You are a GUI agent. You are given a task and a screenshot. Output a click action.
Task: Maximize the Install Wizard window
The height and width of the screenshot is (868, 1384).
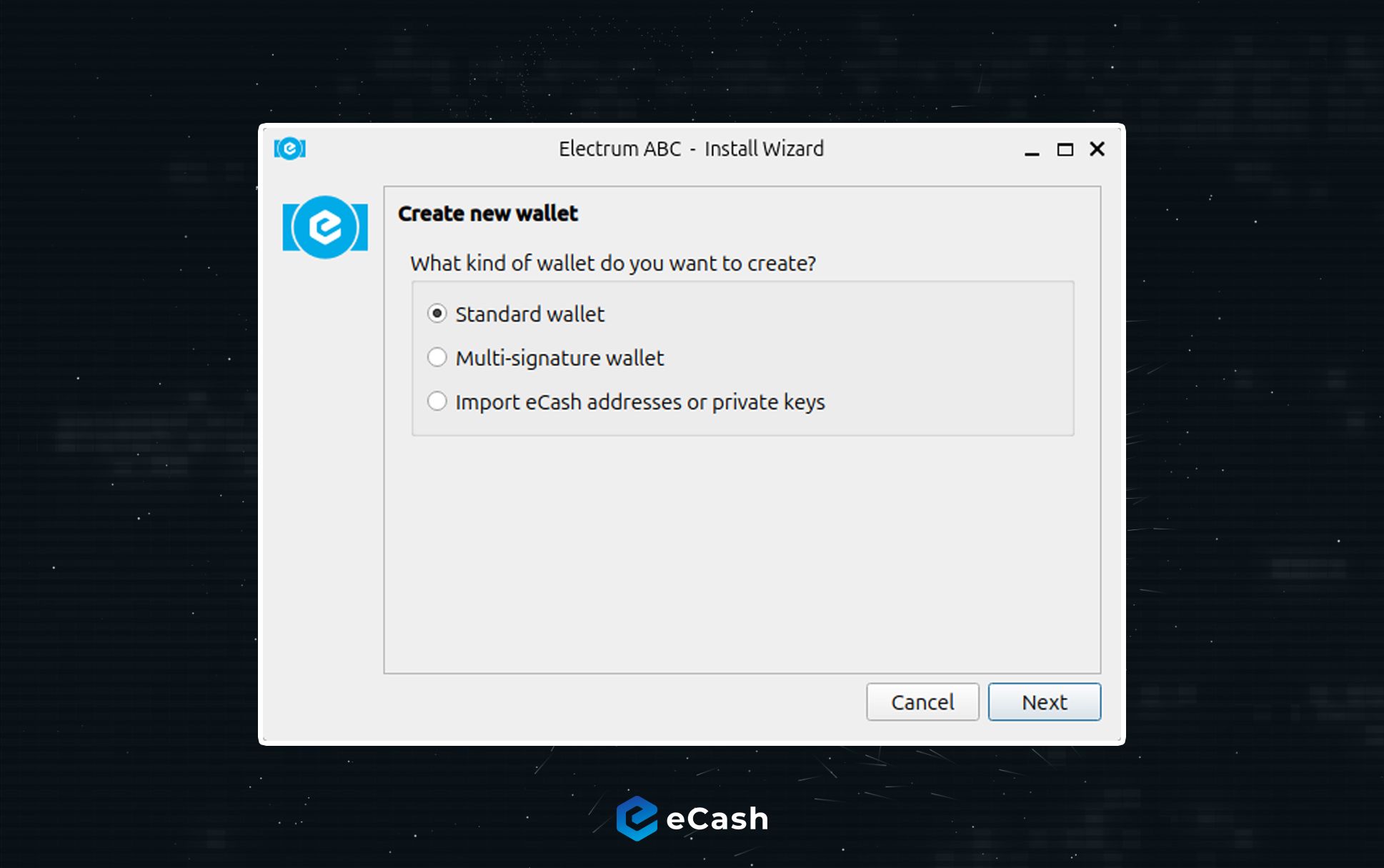(x=1065, y=149)
